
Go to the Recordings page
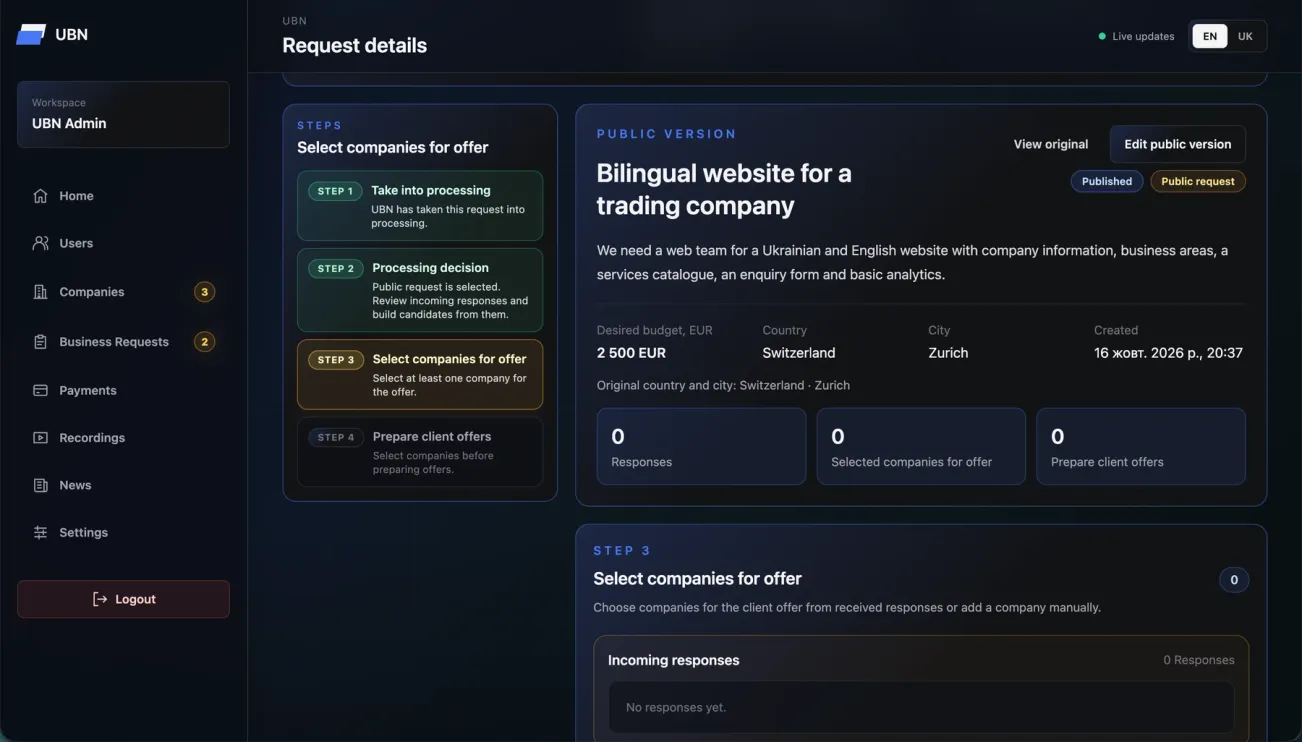pyautogui.click(x=123, y=438)
